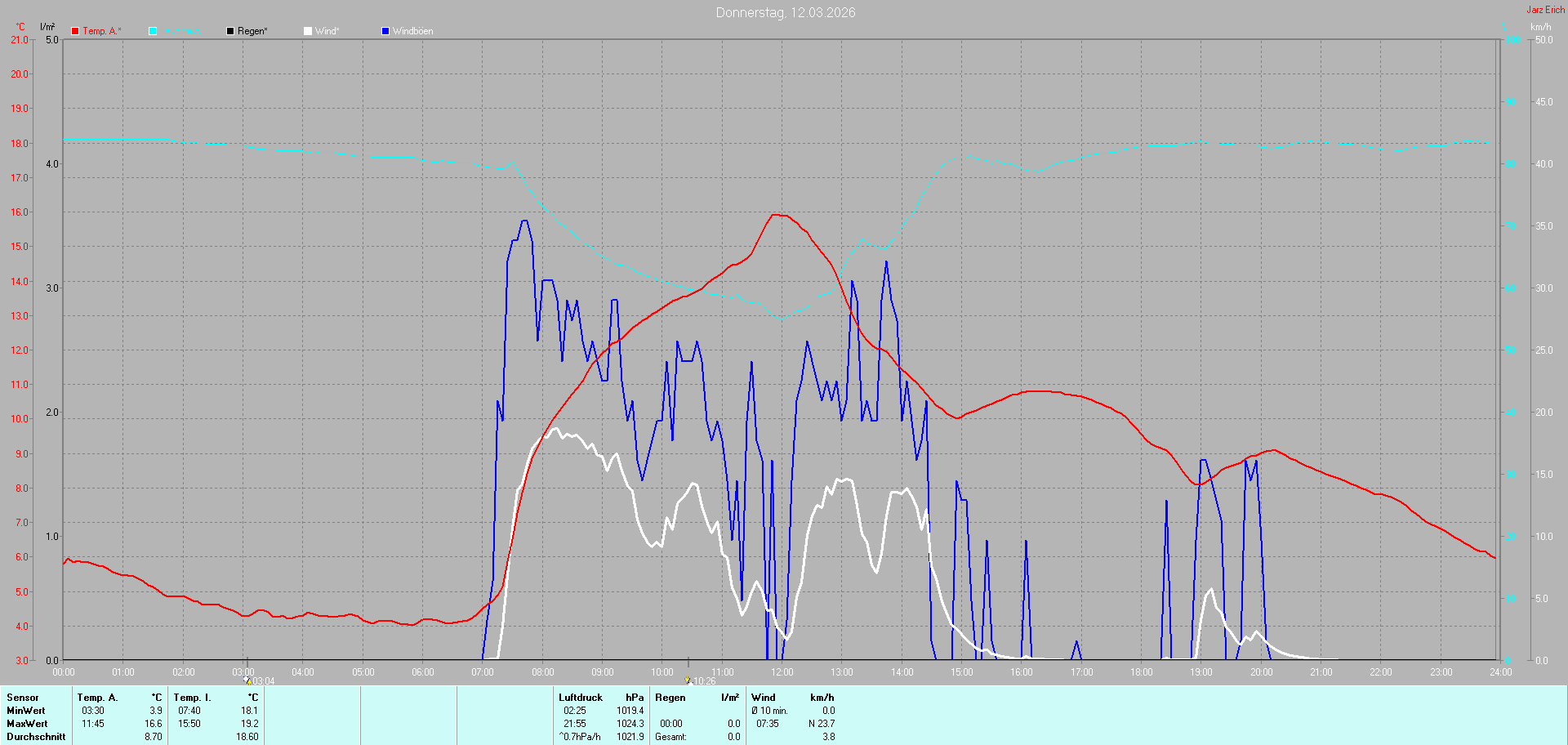Click the 'Sensor' header in the stats table
Viewport: 1568px width, 745px height.
pos(23,698)
